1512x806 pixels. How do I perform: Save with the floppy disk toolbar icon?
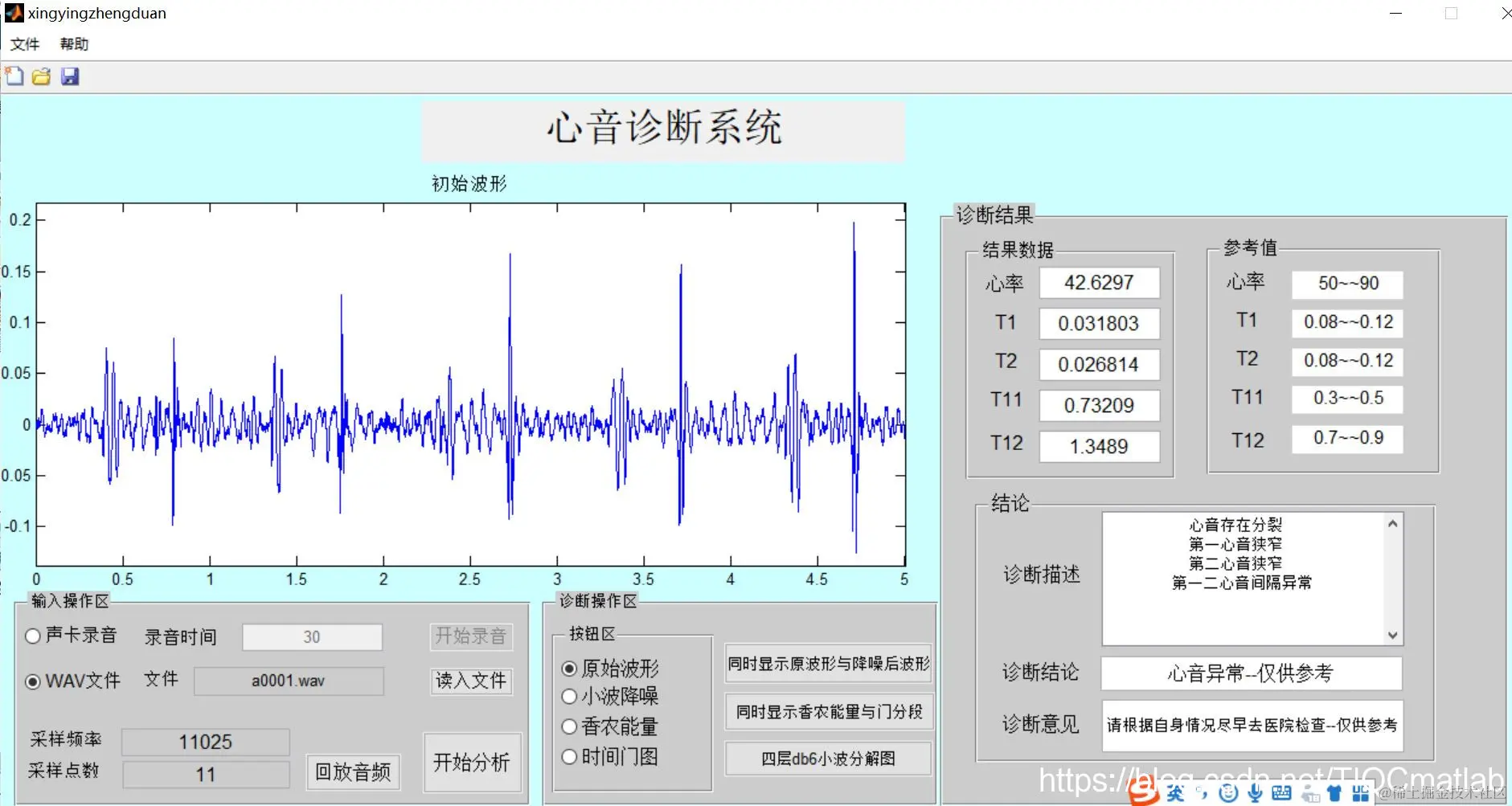click(x=71, y=76)
